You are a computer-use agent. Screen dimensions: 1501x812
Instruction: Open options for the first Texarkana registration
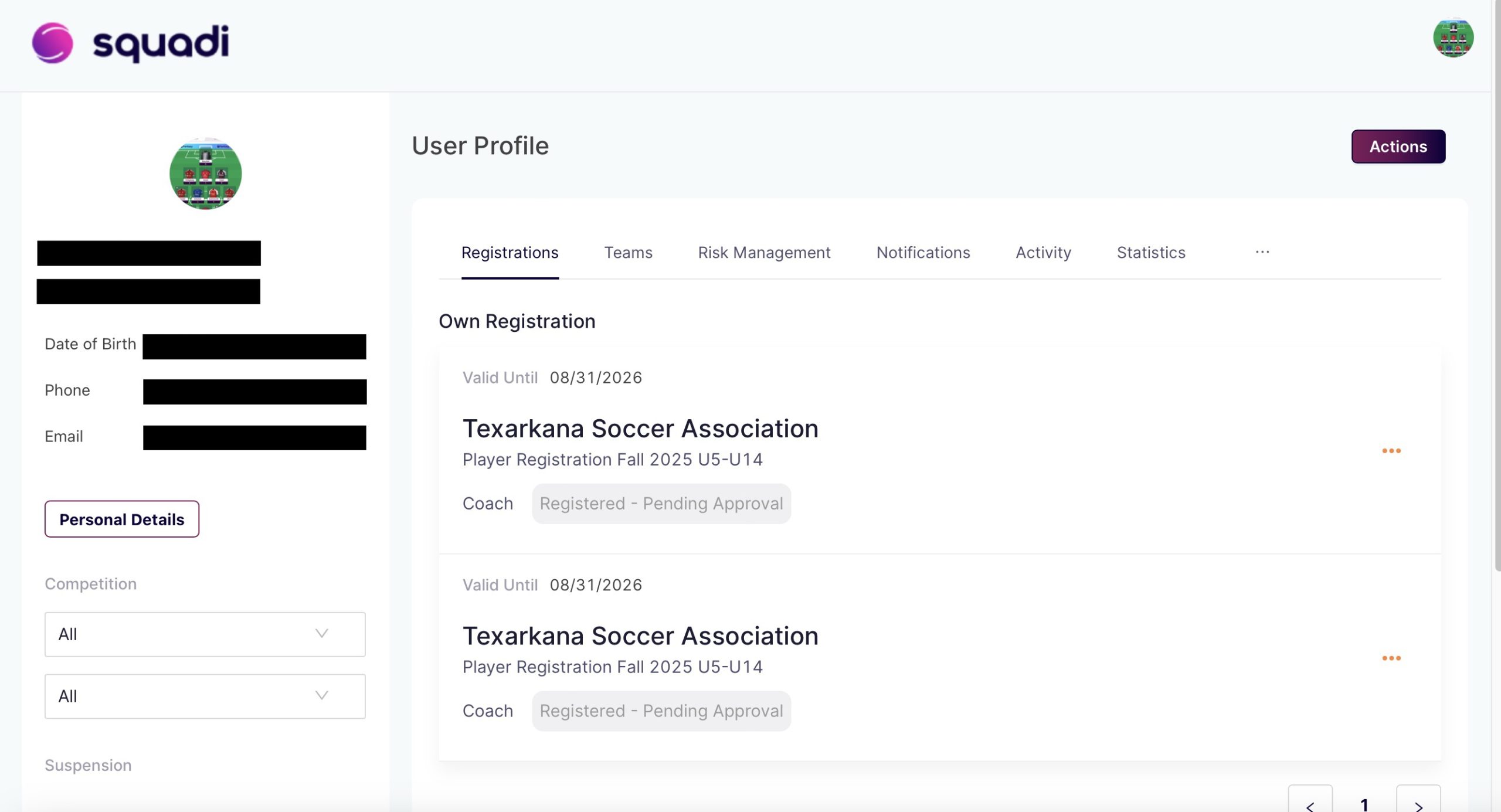(1391, 450)
